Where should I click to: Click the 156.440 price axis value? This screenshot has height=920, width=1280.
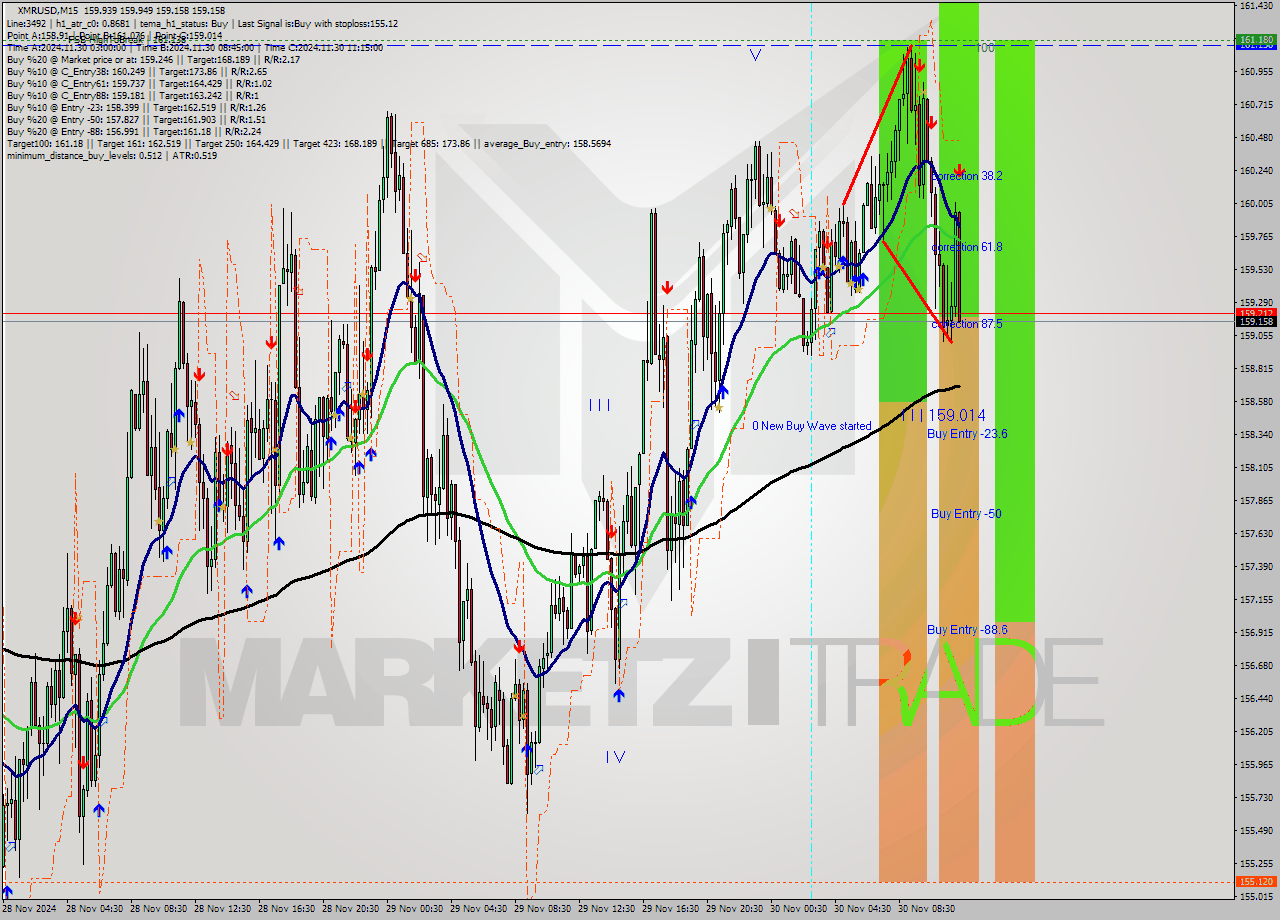[1256, 699]
